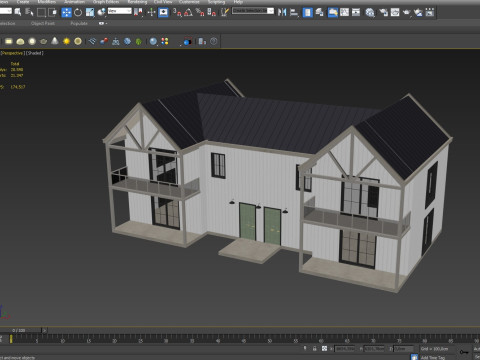
Task: Toggle Absolute/Offset transform mode
Action: pyautogui.click(x=324, y=349)
